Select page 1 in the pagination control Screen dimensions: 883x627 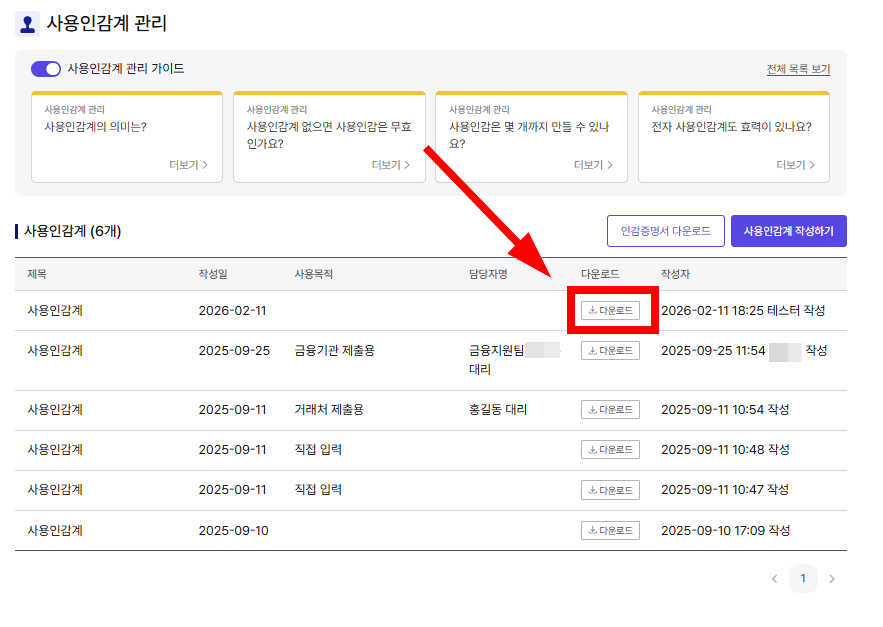(x=803, y=578)
